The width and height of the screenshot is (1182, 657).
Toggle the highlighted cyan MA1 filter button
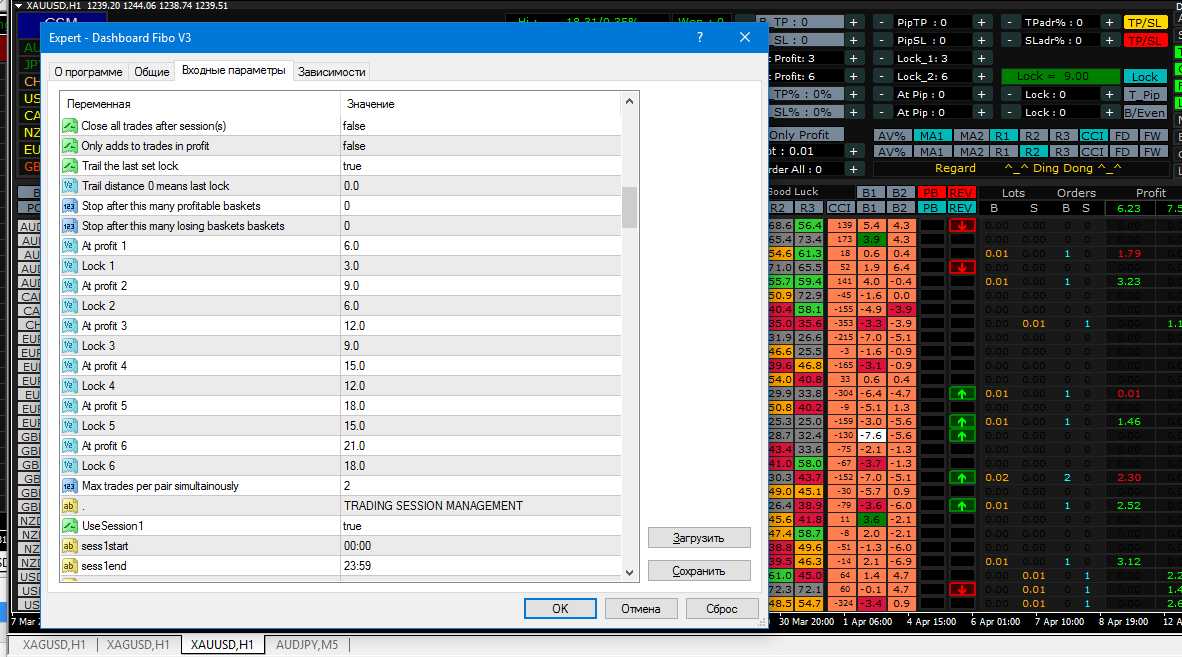click(932, 136)
